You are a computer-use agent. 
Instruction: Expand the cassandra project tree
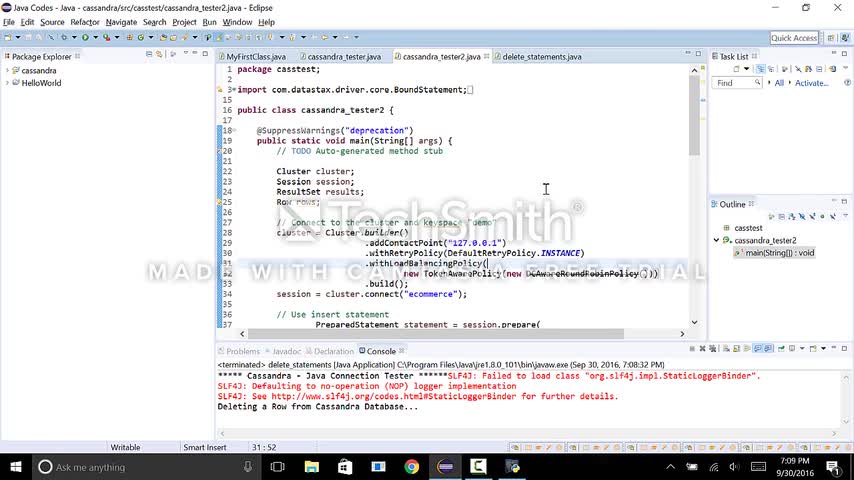point(7,70)
